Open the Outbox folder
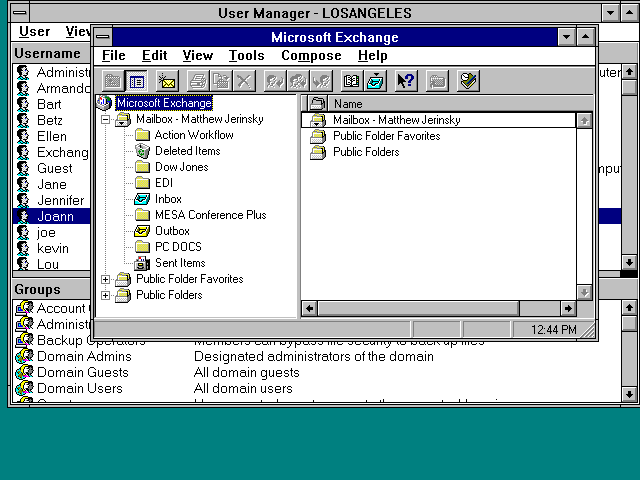 tap(172, 231)
